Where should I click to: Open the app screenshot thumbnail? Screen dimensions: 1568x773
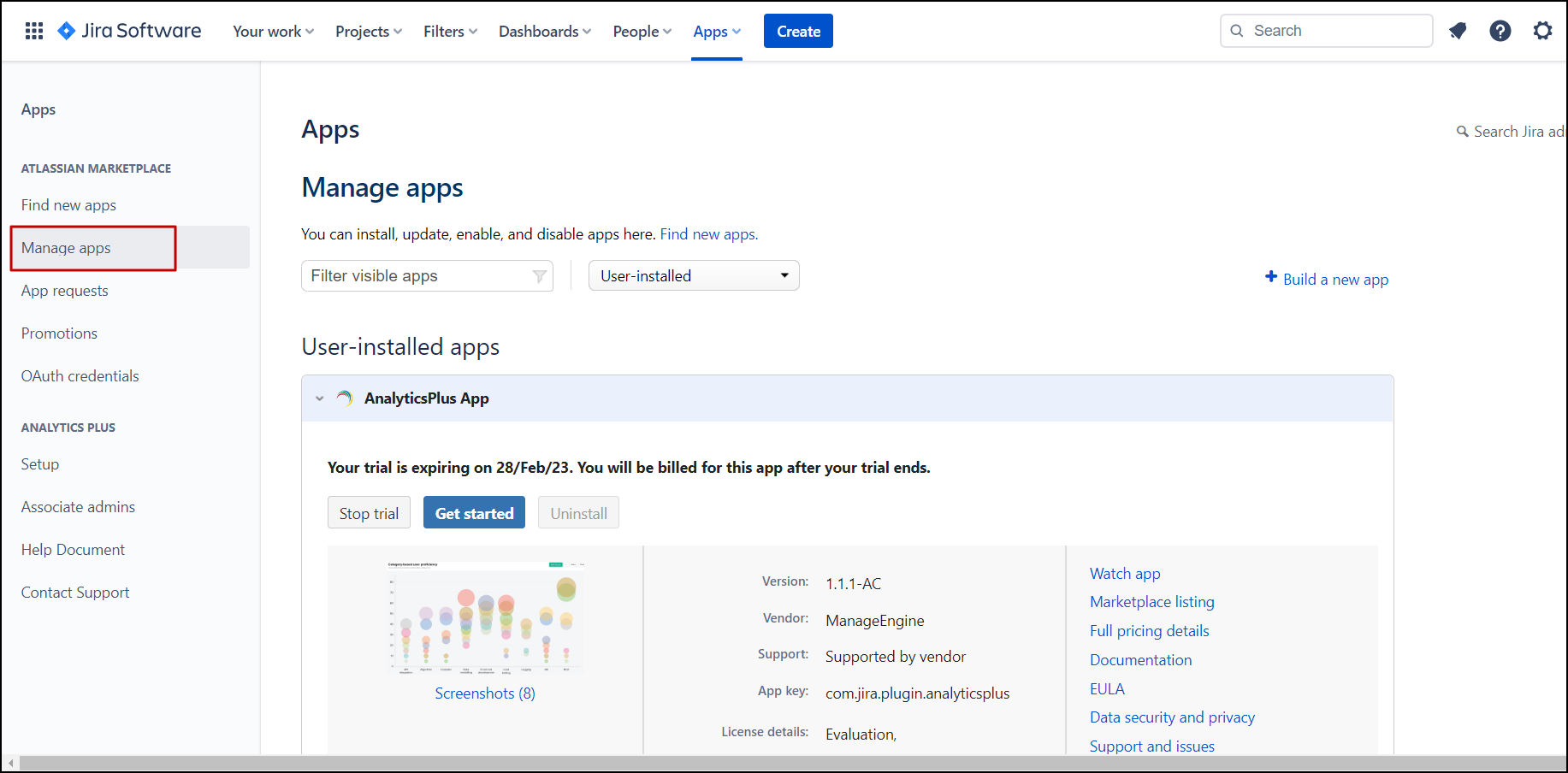(485, 617)
